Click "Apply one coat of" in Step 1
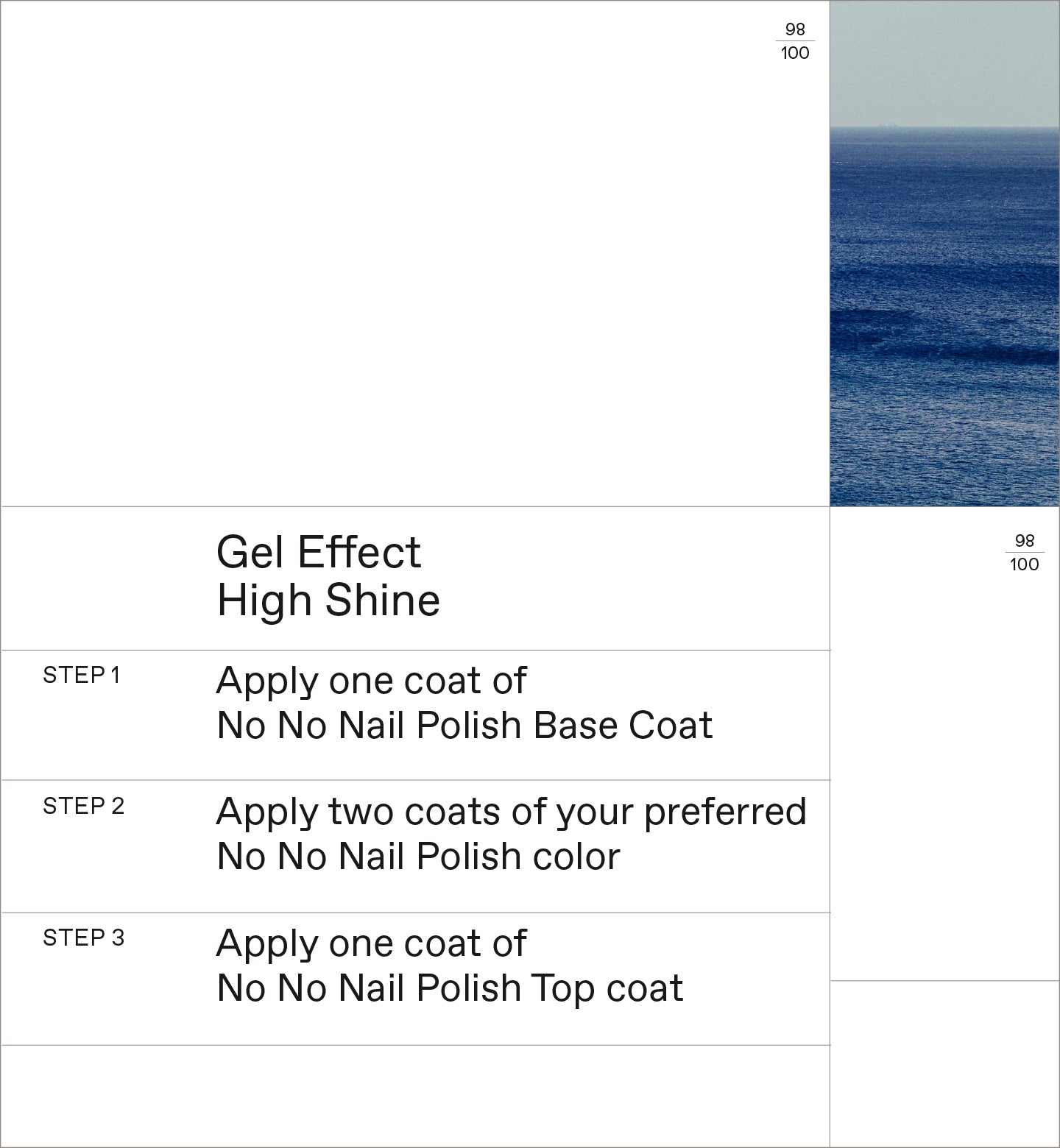The image size is (1060, 1148). coord(371,681)
